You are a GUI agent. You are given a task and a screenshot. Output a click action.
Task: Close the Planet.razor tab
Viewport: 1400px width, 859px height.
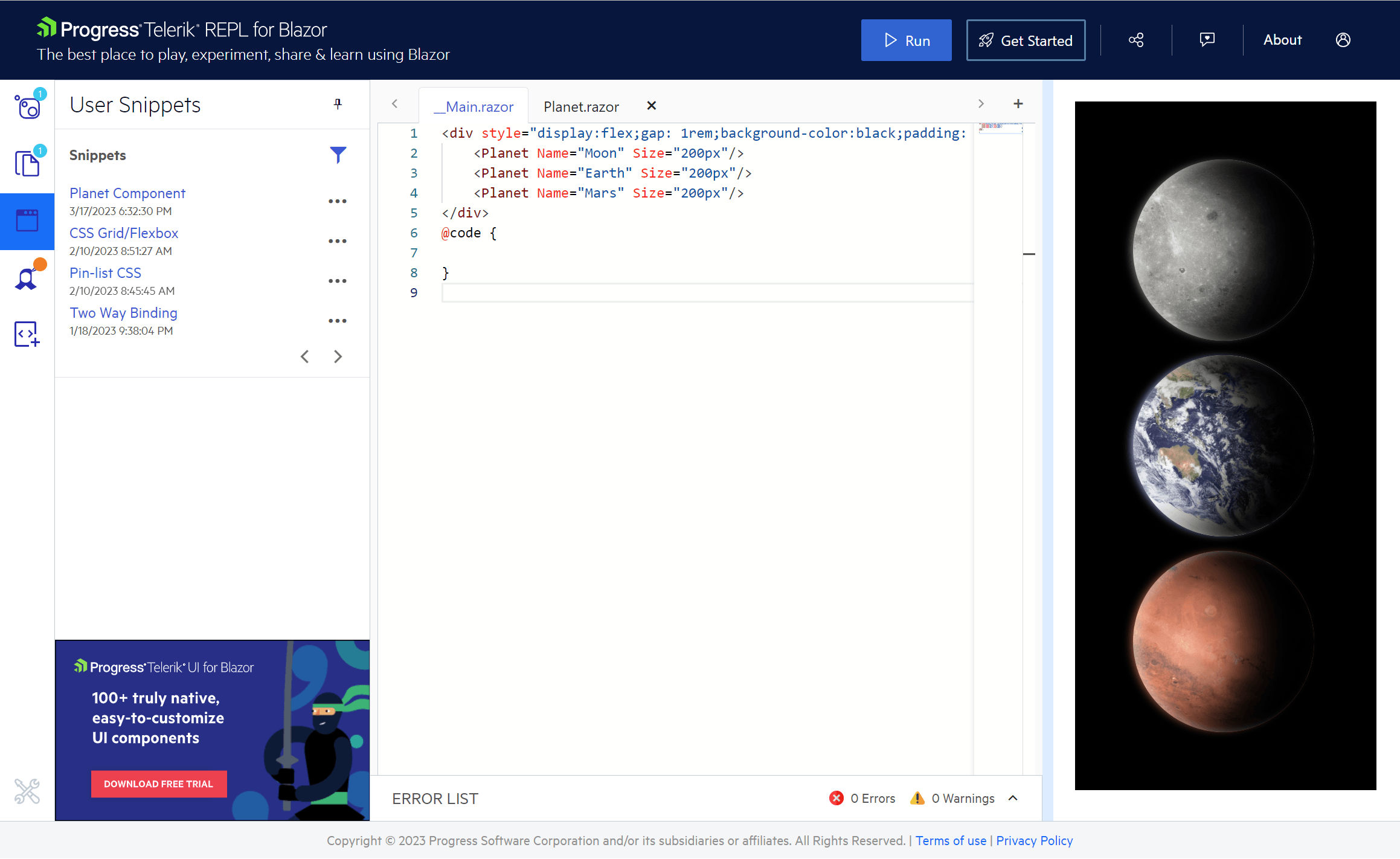click(x=651, y=105)
